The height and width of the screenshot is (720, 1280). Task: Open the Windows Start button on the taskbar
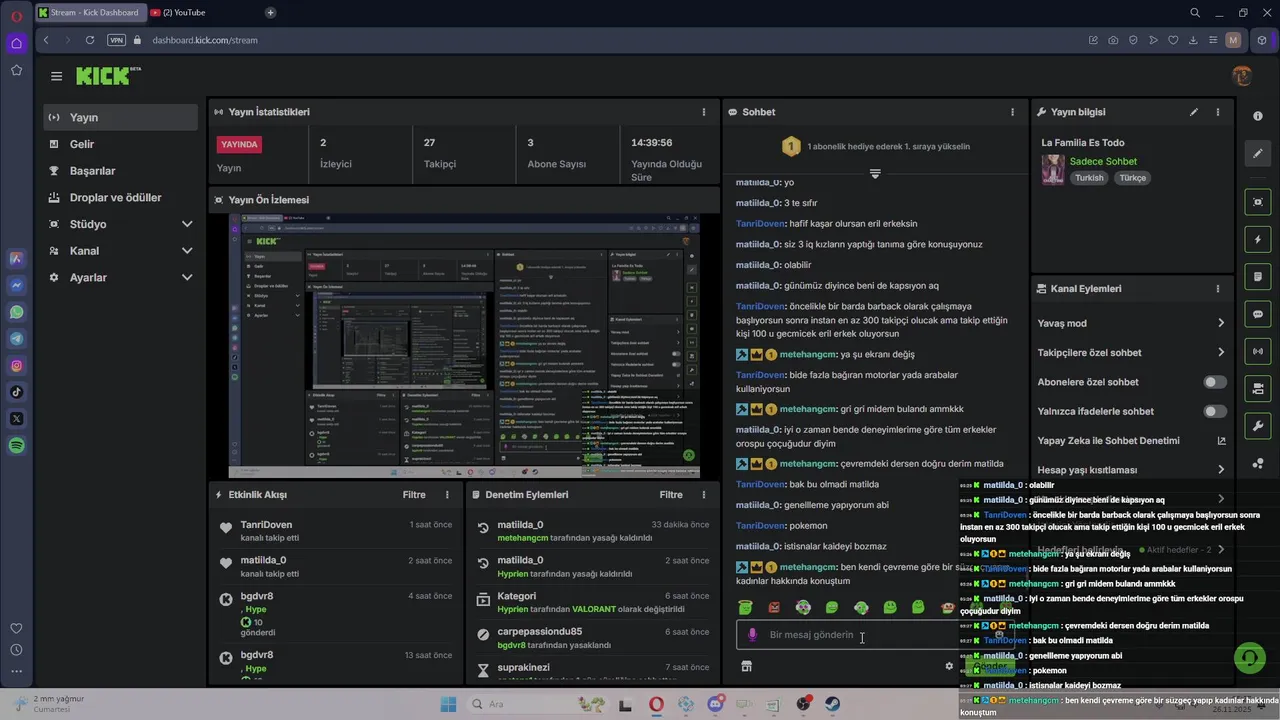click(x=448, y=704)
